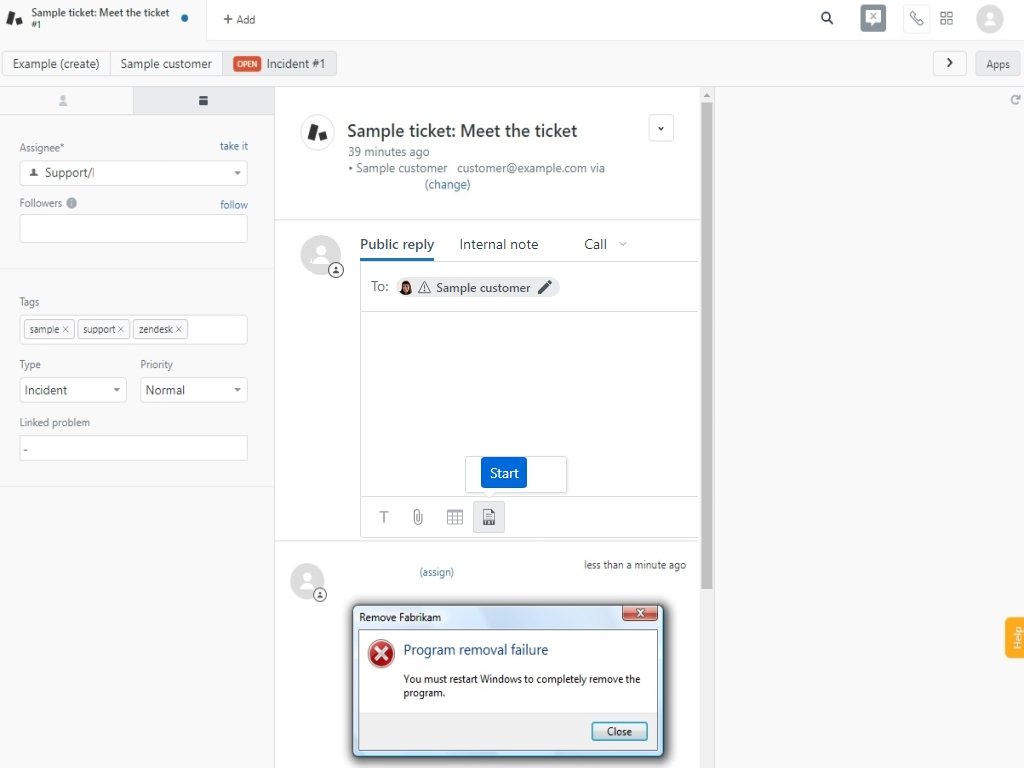Expand the Assignee dropdown
Viewport: 1024px width, 768px height.
(237, 173)
